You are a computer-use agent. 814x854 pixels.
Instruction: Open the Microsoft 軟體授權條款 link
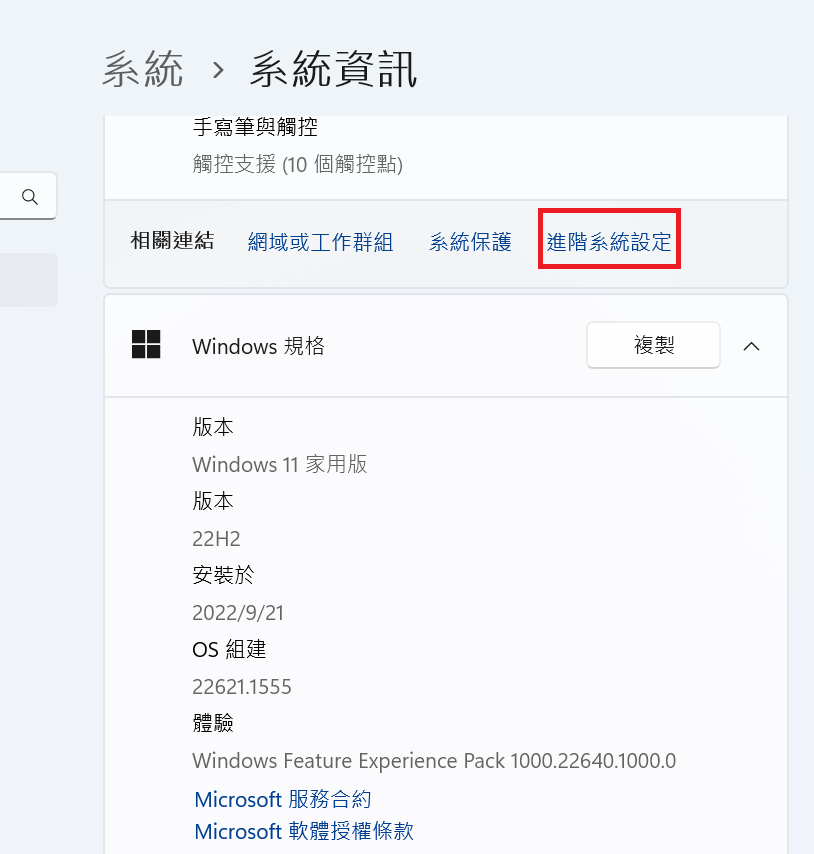(304, 831)
